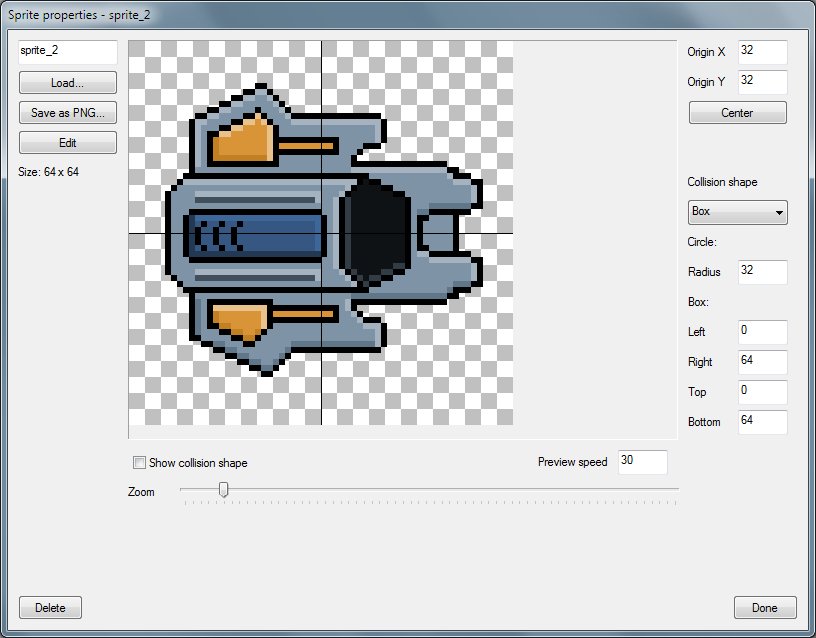
Task: Click Save as PNG... button
Action: pyautogui.click(x=68, y=112)
